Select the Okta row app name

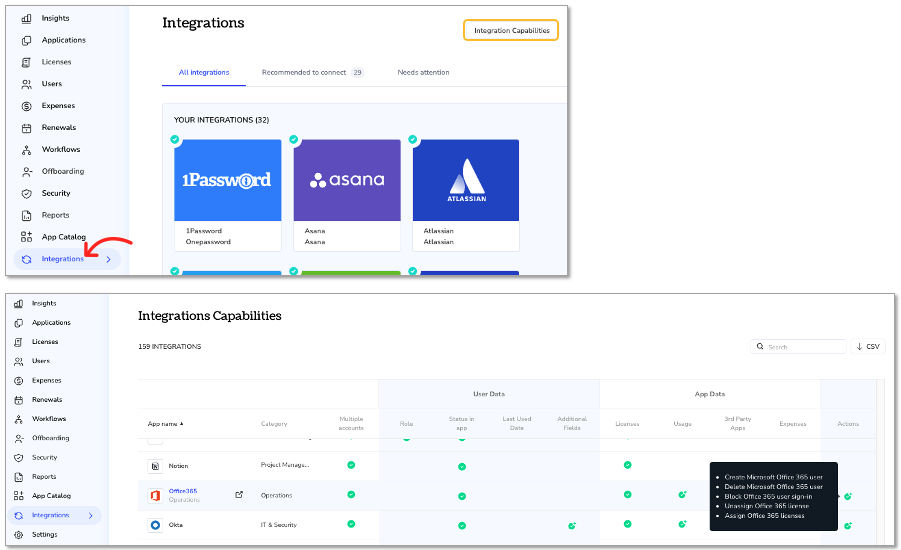pyautogui.click(x=176, y=525)
